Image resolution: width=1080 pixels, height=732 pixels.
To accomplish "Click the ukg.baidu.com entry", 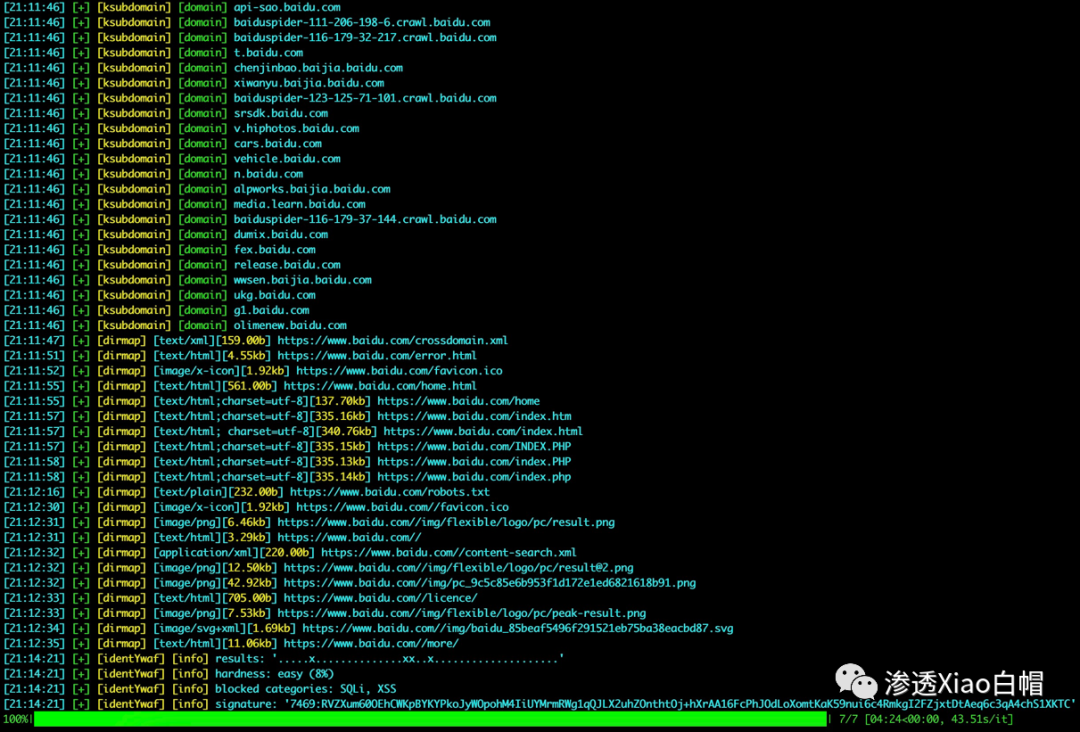I will 274,295.
